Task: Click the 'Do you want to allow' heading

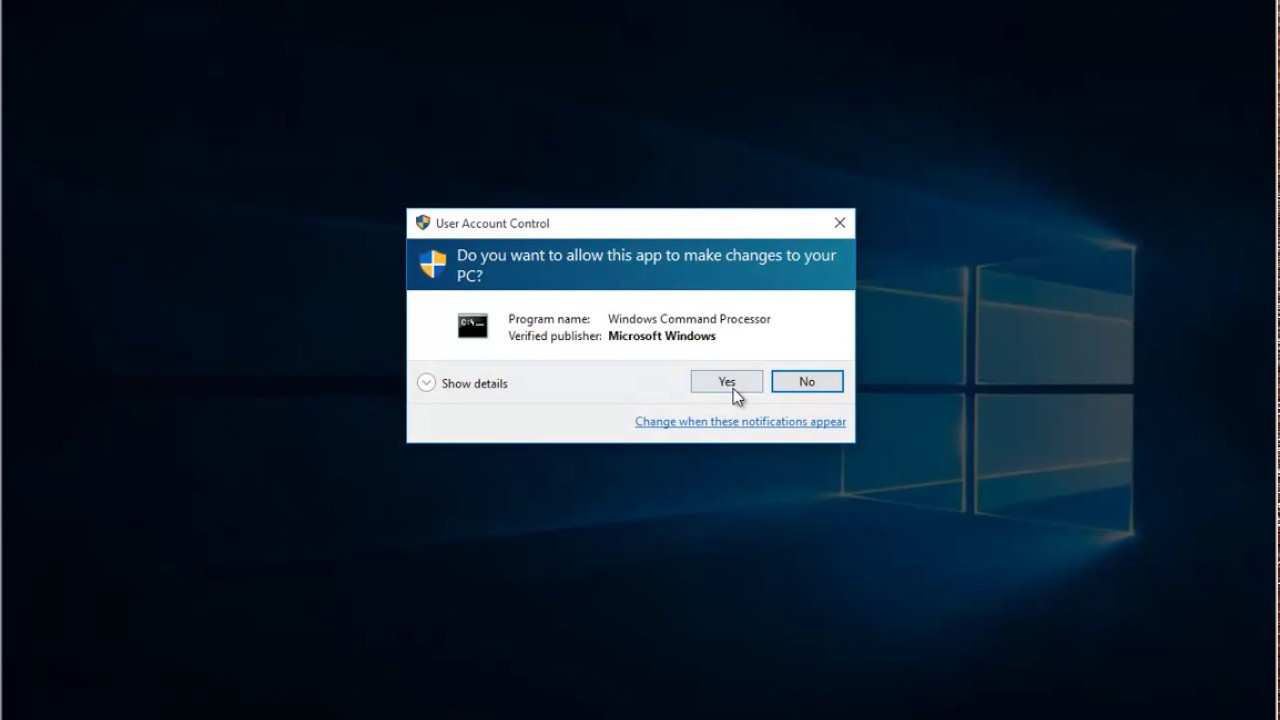Action: click(x=646, y=265)
